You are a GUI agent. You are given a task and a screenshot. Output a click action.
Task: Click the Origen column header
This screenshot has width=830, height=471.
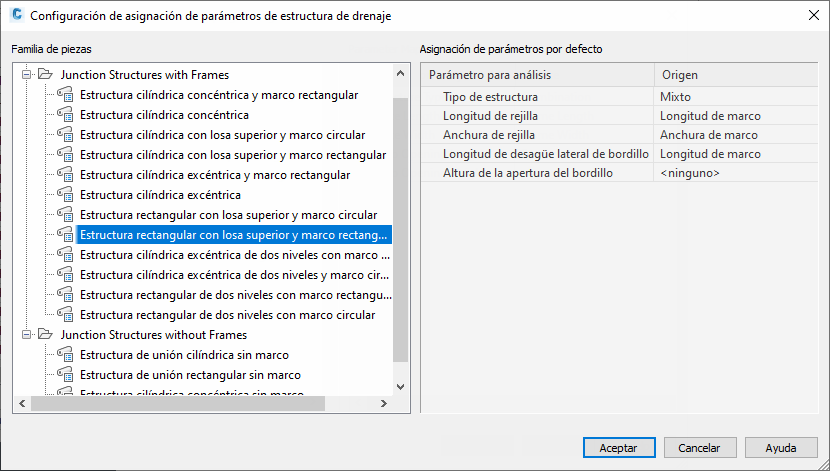pos(735,75)
